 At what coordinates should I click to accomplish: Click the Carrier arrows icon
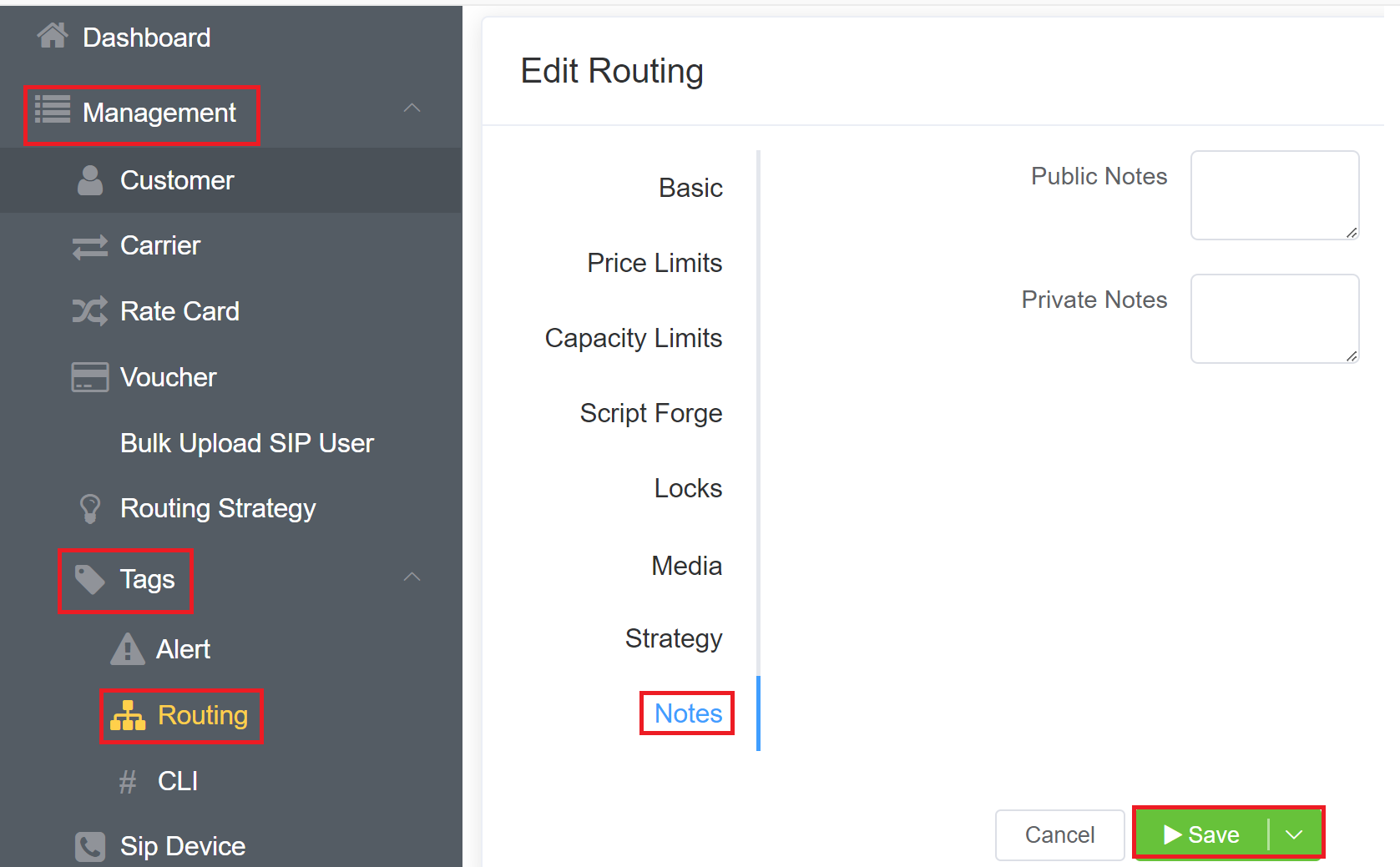89,246
